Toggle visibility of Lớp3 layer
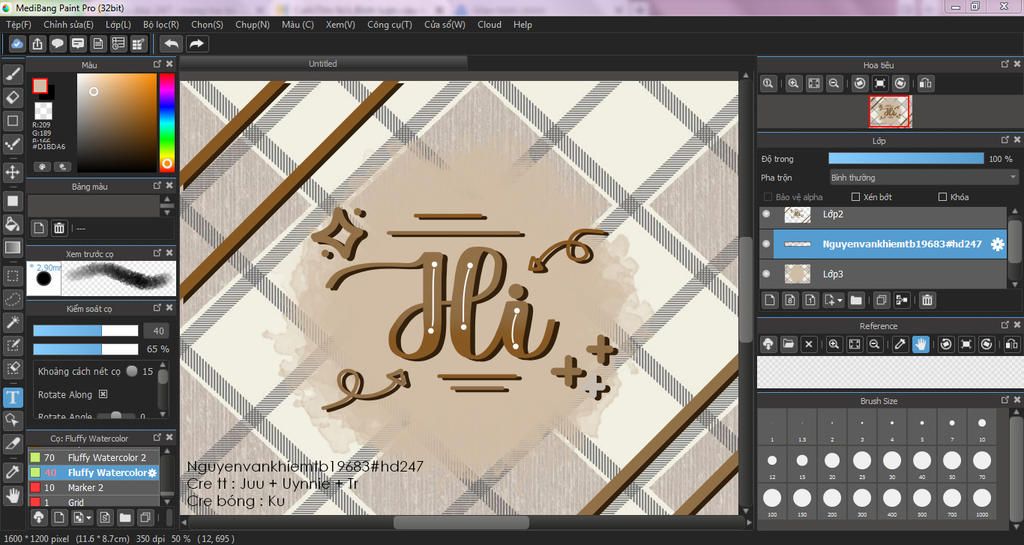 (766, 273)
